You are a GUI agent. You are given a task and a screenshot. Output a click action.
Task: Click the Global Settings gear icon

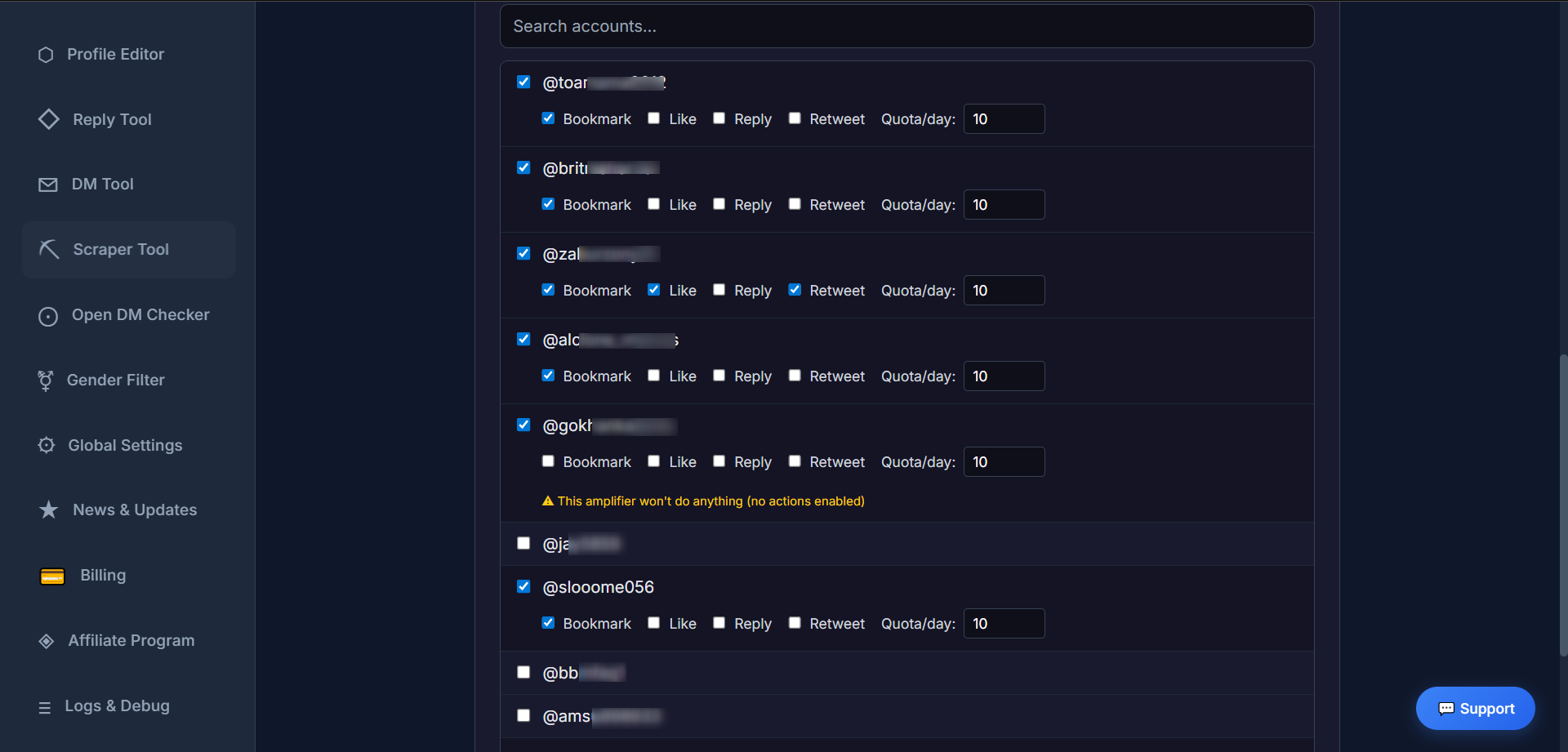(x=47, y=445)
